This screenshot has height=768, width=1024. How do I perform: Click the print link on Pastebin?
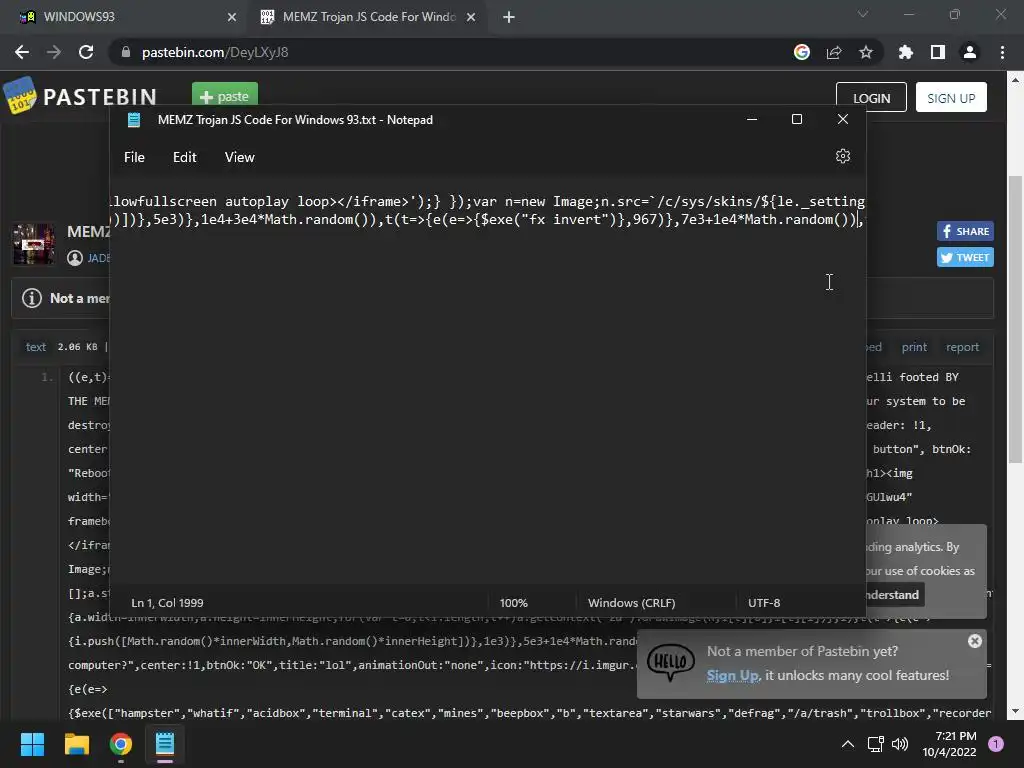coord(914,347)
